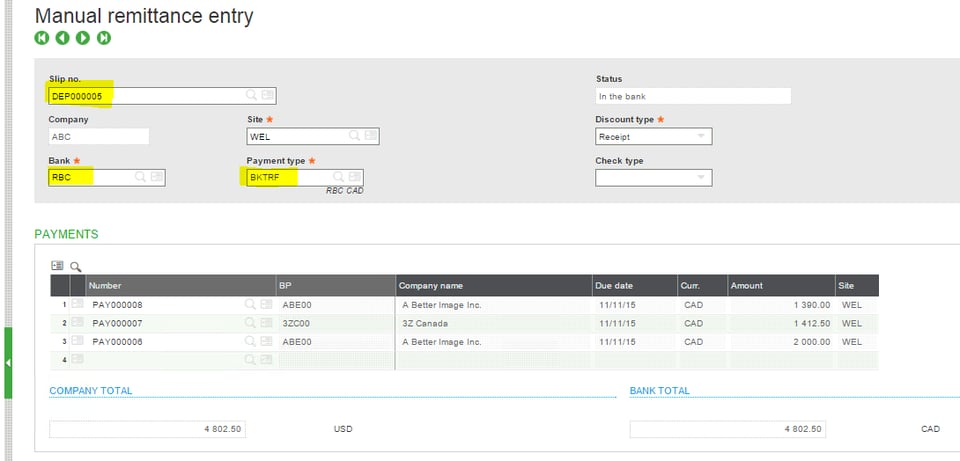This screenshot has width=960, height=461.
Task: Sort by Due date column header
Action: (634, 285)
